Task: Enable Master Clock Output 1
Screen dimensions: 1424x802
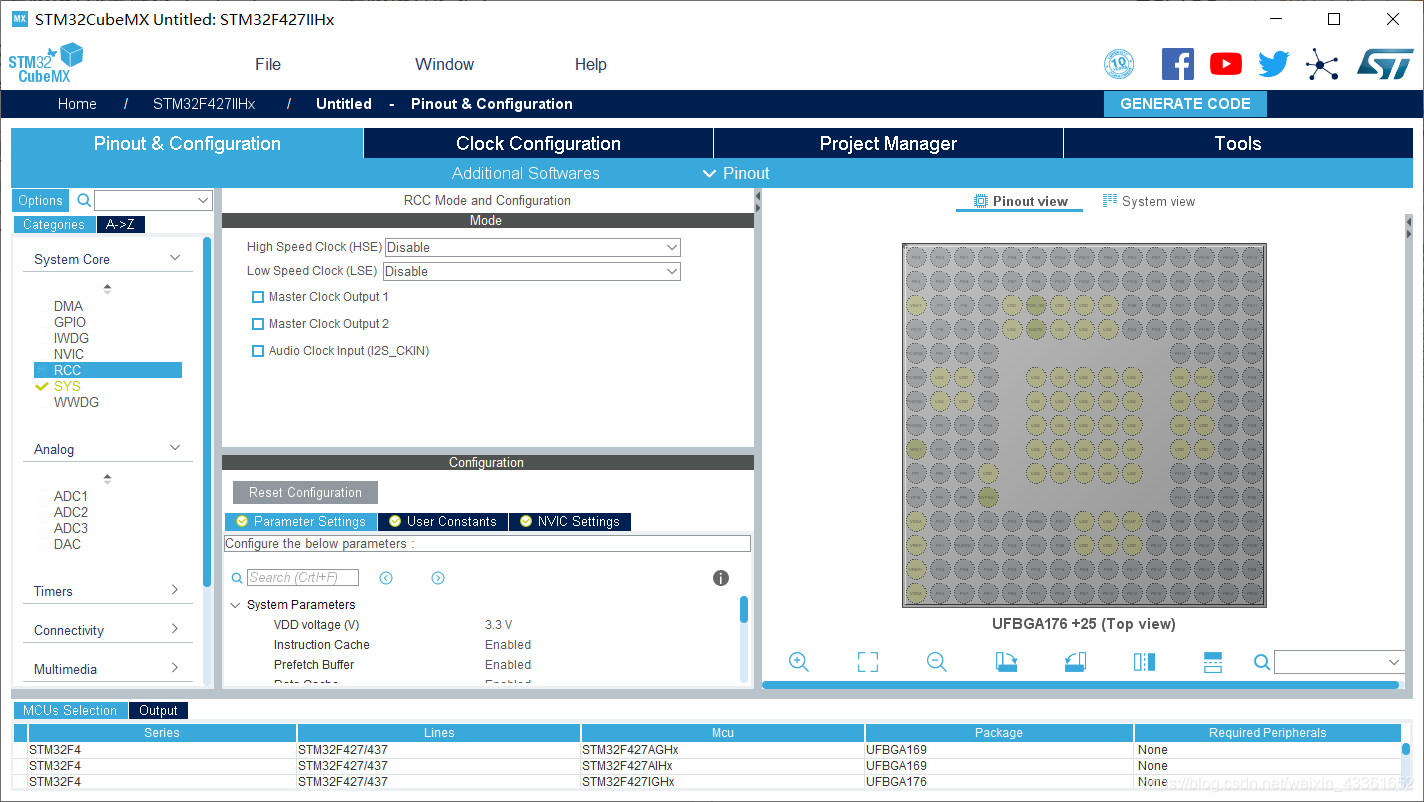Action: pos(258,297)
